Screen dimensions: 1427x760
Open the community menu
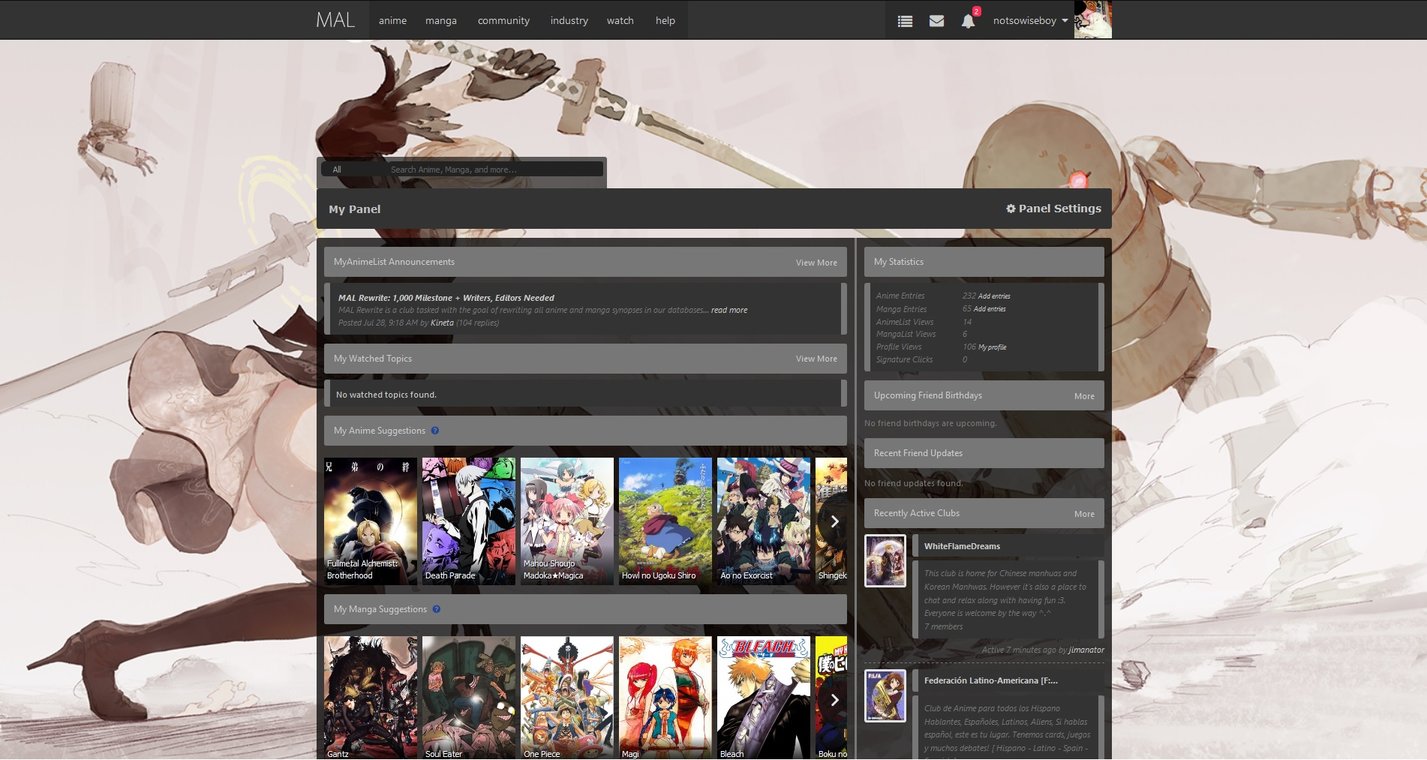coord(503,20)
